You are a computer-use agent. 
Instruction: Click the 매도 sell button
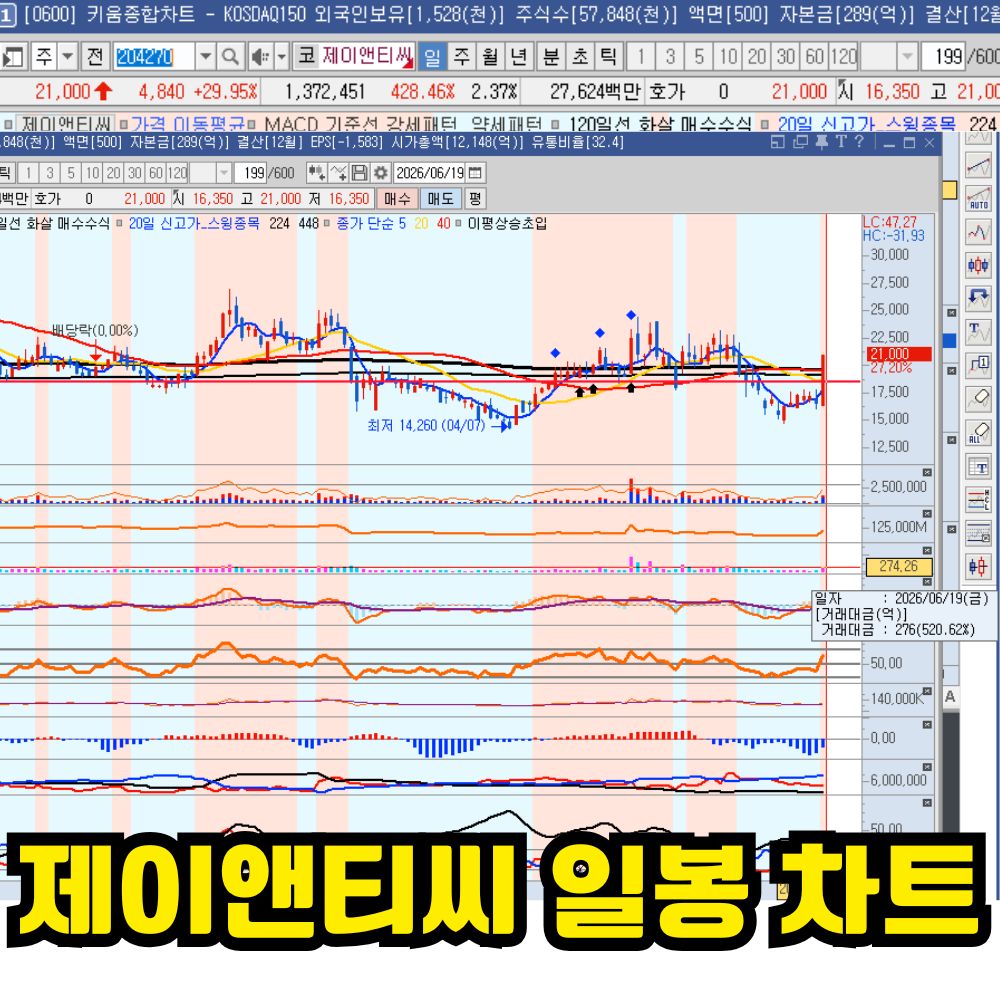pos(441,199)
